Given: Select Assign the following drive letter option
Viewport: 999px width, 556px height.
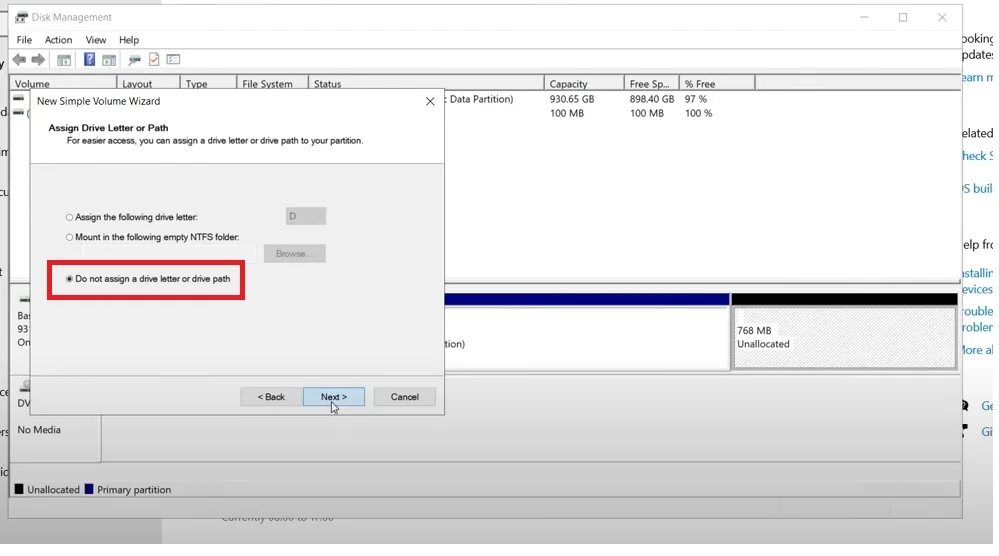Looking at the screenshot, I should (131, 217).
